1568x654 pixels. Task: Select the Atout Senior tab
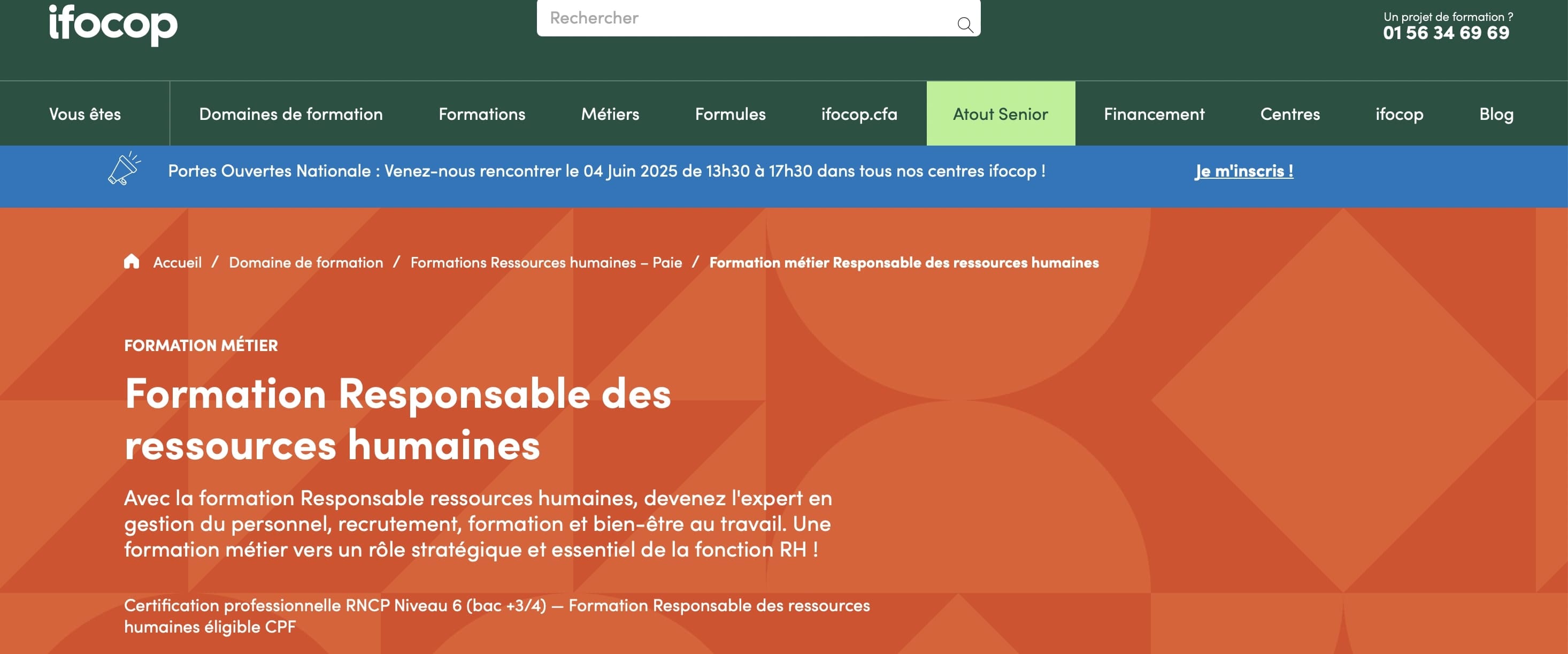click(x=1001, y=113)
